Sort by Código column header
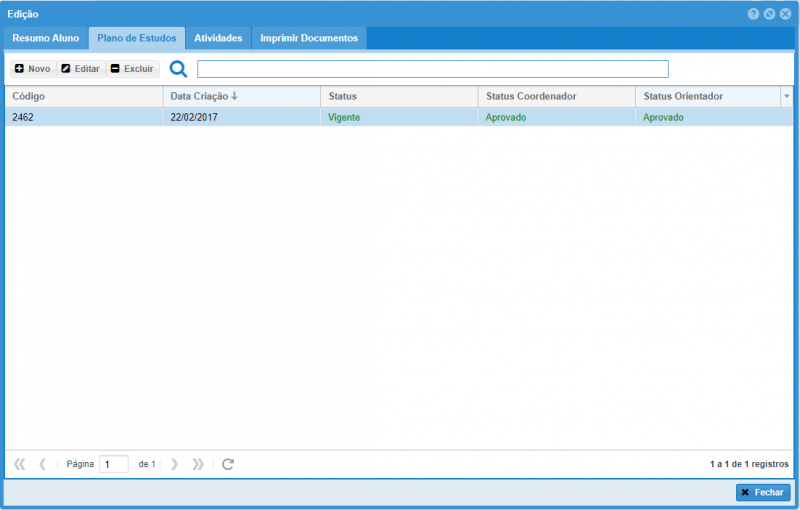This screenshot has height=510, width=800. tap(29, 97)
